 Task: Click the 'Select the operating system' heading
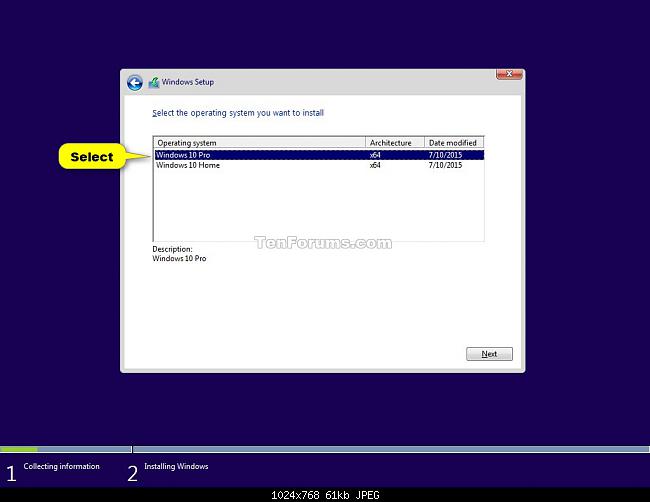point(238,113)
